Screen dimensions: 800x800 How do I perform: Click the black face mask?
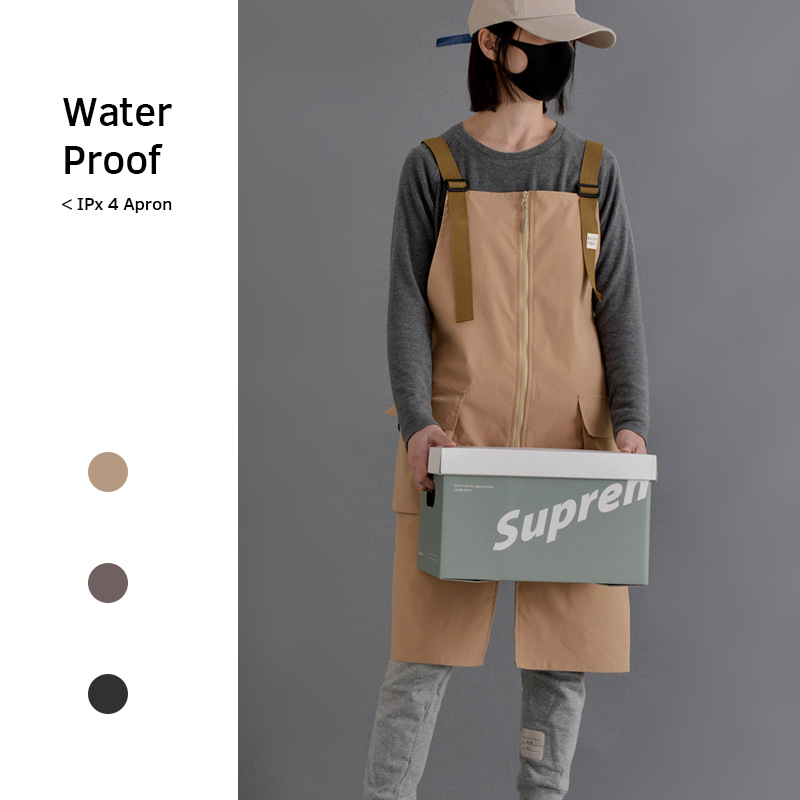point(542,70)
